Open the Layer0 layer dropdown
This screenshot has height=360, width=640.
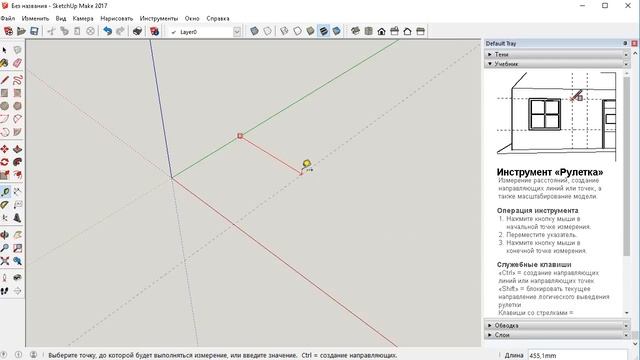click(x=237, y=32)
